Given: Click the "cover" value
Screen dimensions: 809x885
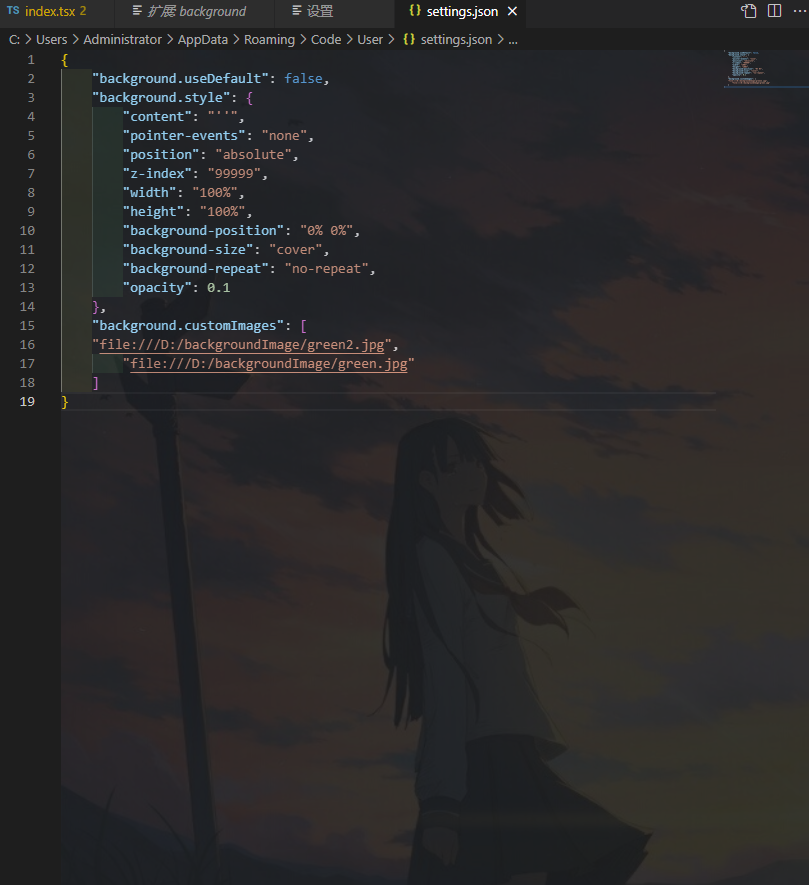Looking at the screenshot, I should click(295, 250).
